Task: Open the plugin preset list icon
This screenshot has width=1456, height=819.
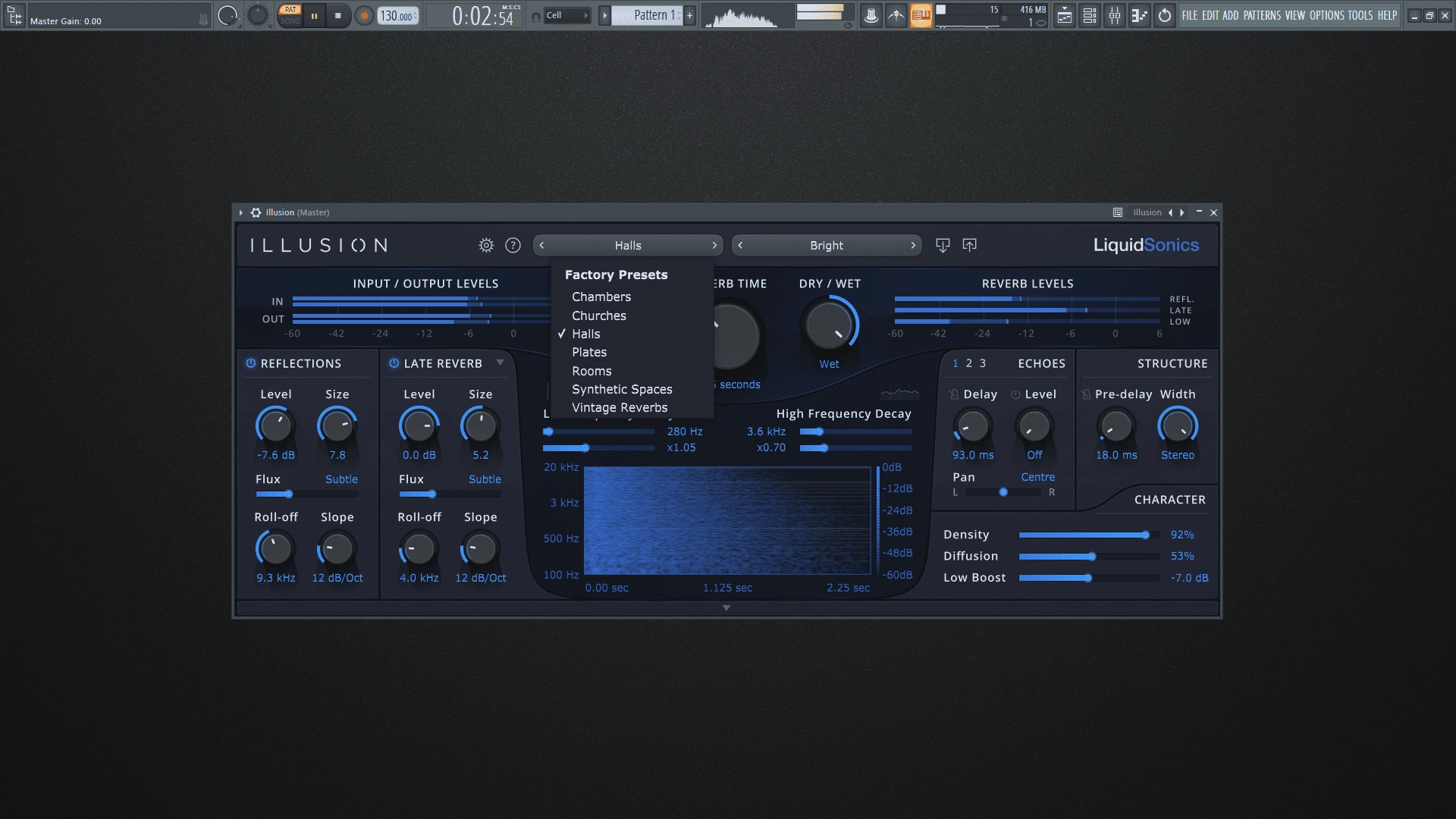Action: coord(1118,212)
